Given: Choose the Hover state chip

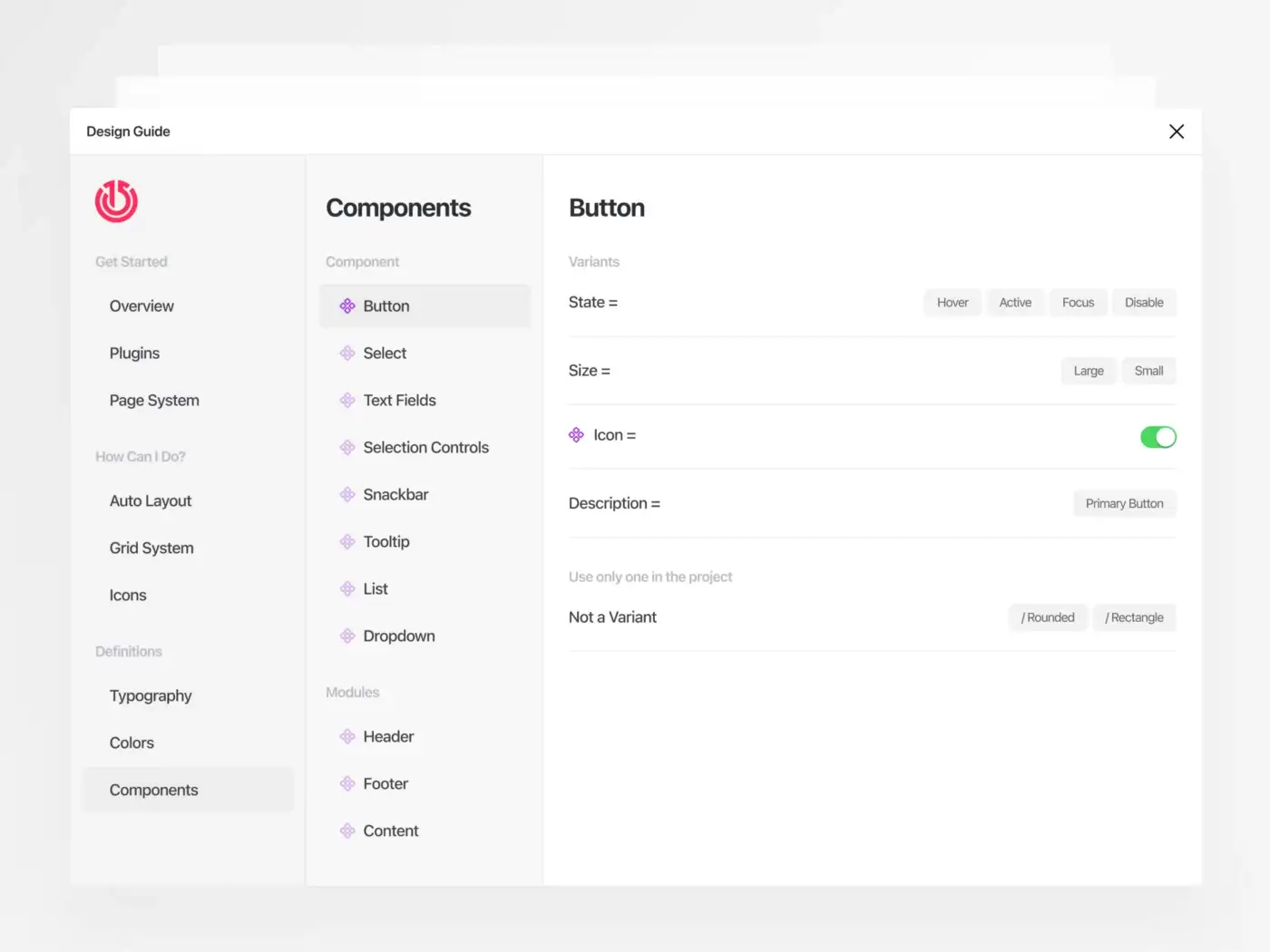Looking at the screenshot, I should pos(952,303).
